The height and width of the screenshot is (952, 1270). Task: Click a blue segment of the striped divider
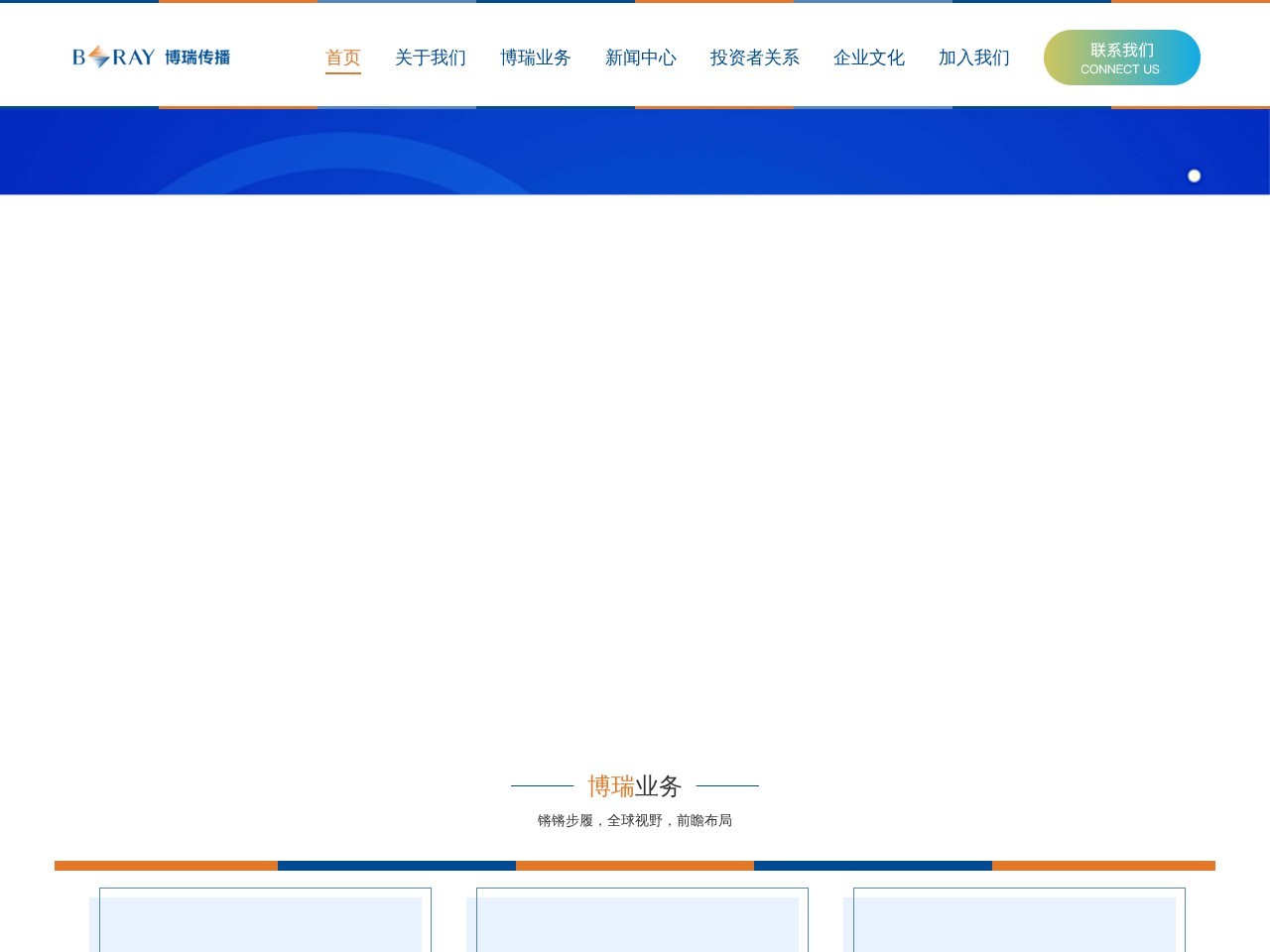397,865
